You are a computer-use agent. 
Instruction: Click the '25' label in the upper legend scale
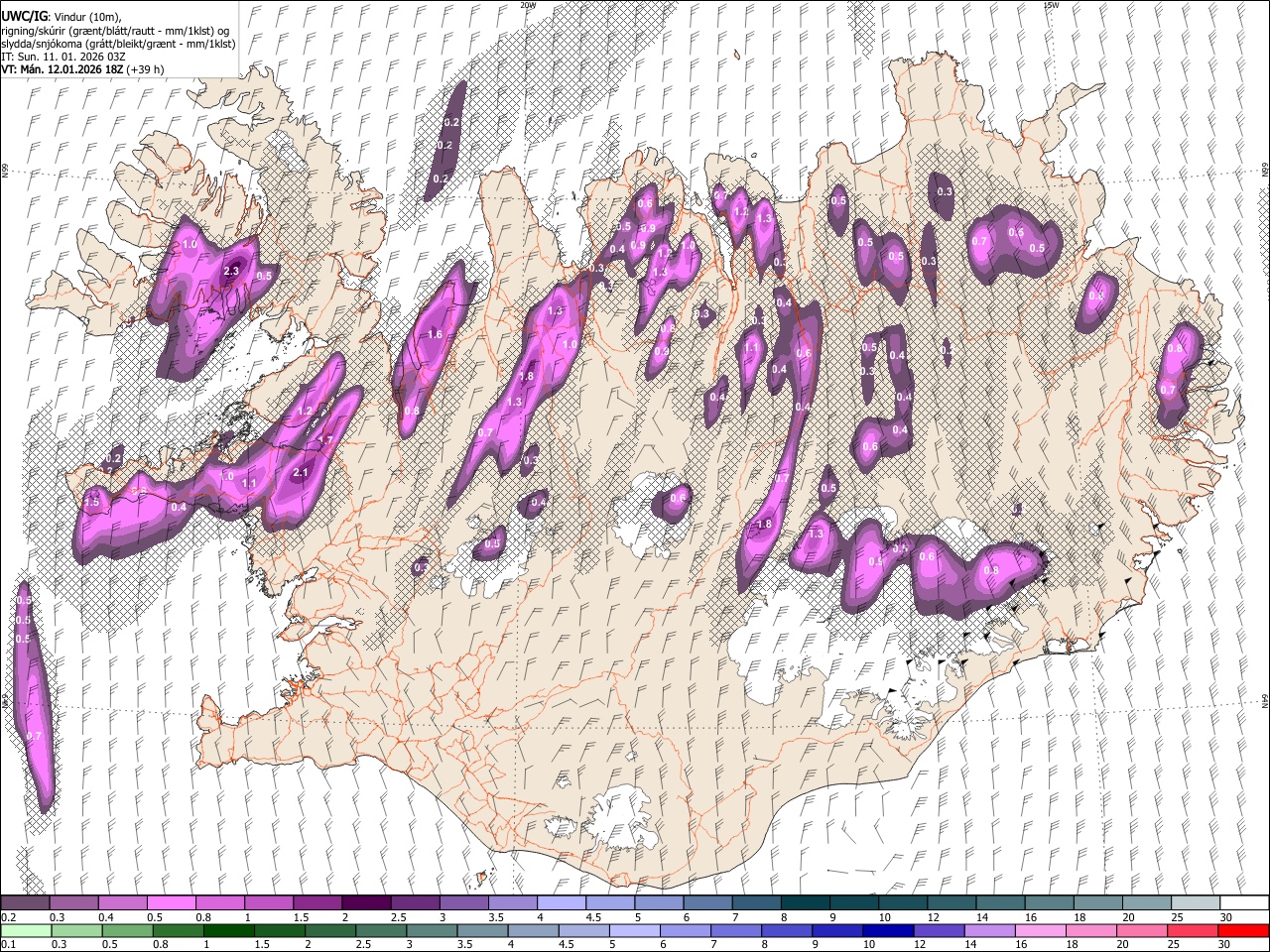pos(1176,917)
